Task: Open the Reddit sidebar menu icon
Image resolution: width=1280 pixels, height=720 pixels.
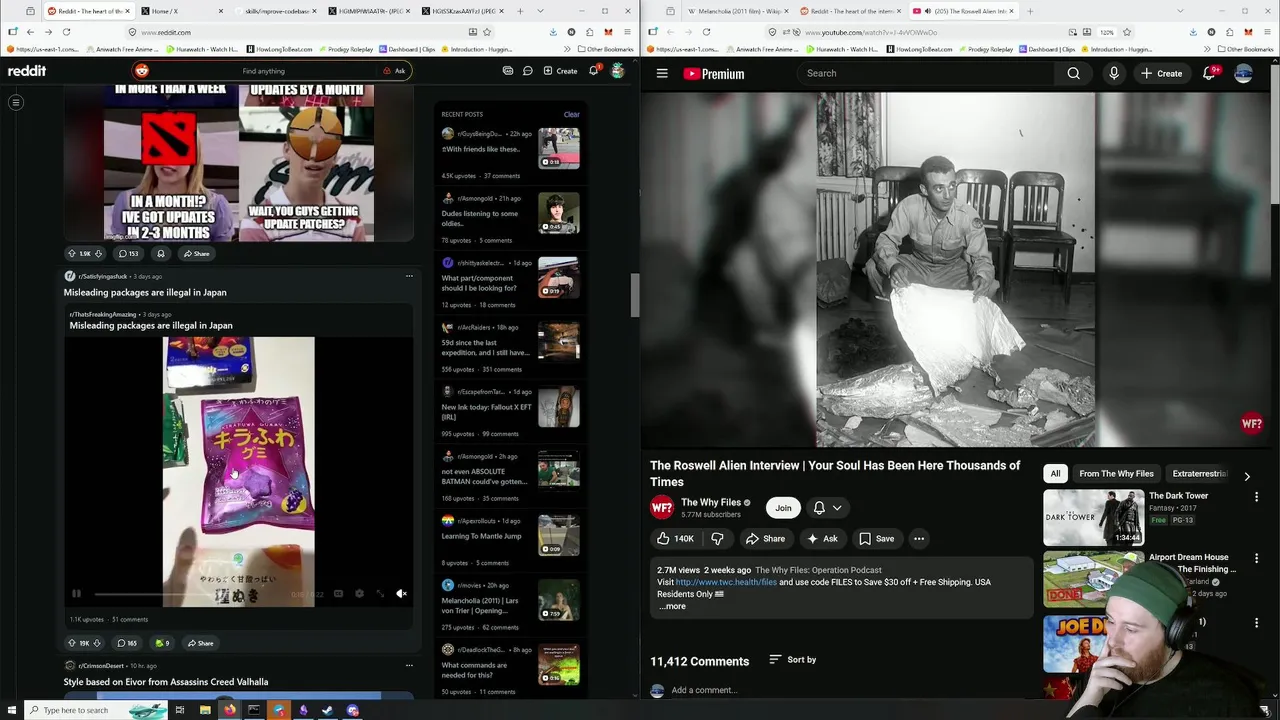Action: pyautogui.click(x=16, y=102)
